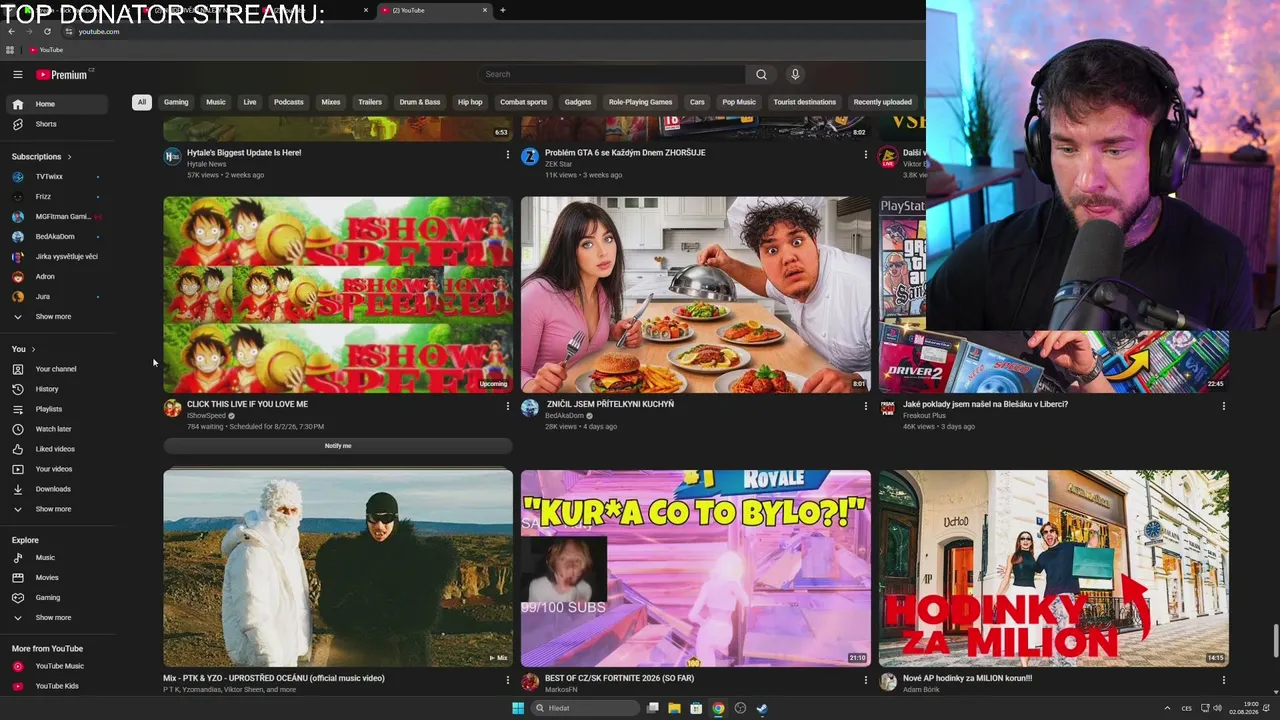This screenshot has width=1280, height=720.
Task: Open a new browser tab
Action: coord(502,10)
